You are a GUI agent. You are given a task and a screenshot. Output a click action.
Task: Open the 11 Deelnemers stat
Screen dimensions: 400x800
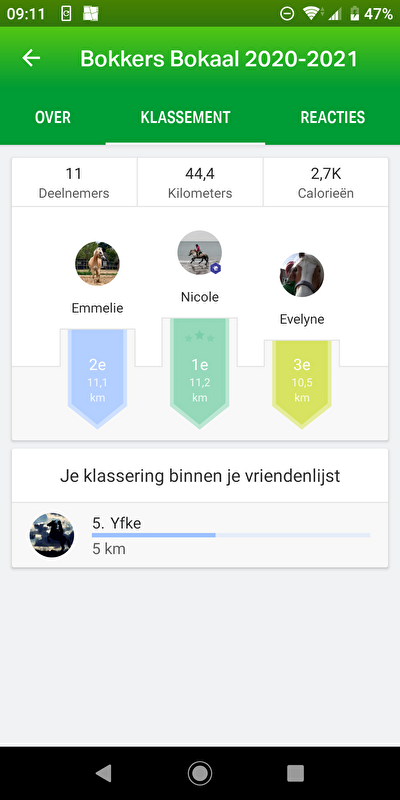[x=74, y=182]
